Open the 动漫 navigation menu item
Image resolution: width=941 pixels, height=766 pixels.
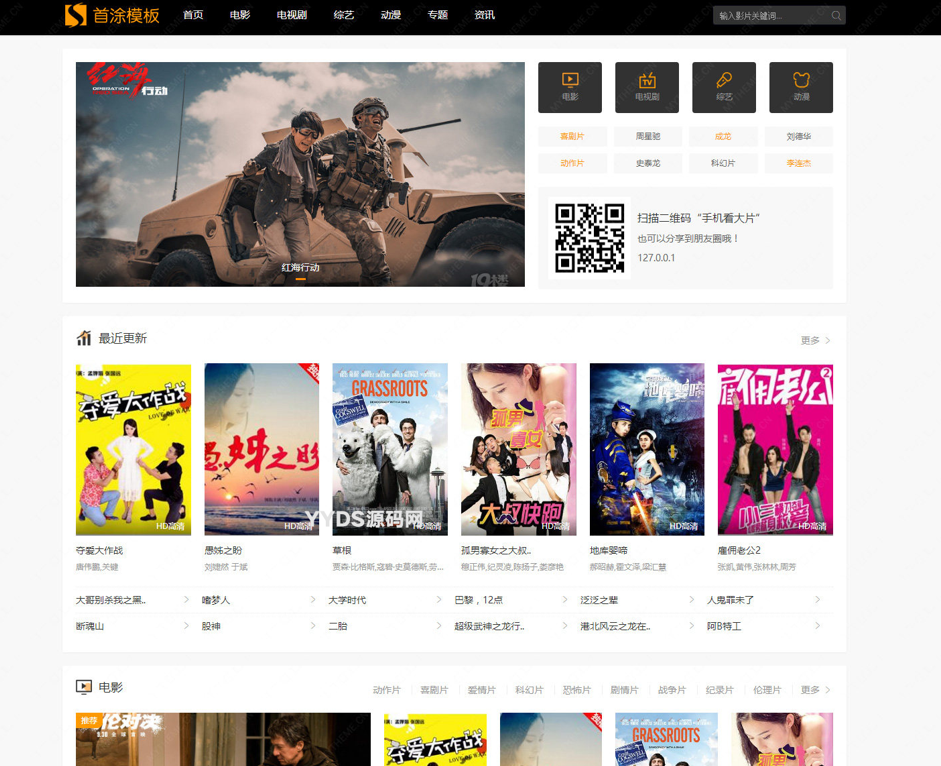(x=391, y=15)
